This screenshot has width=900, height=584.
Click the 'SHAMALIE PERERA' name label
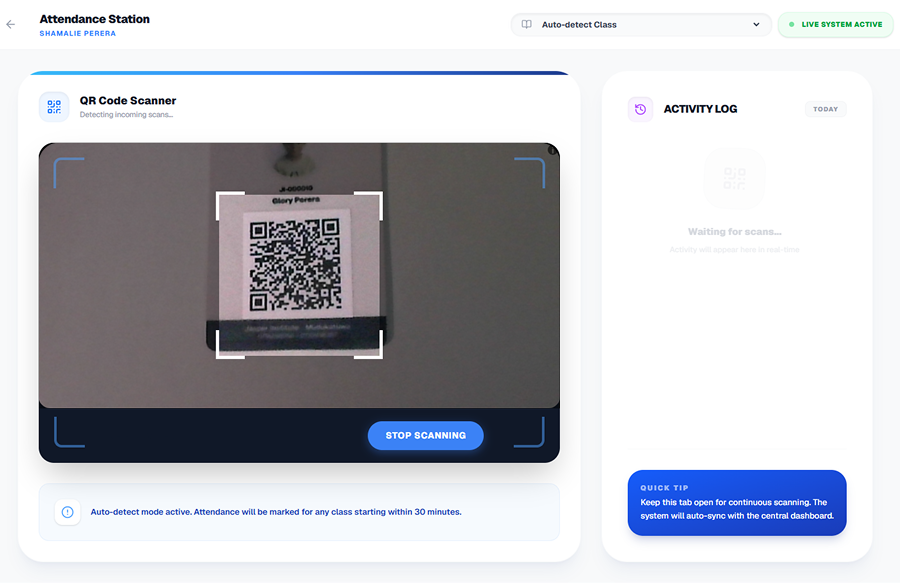[x=77, y=33]
